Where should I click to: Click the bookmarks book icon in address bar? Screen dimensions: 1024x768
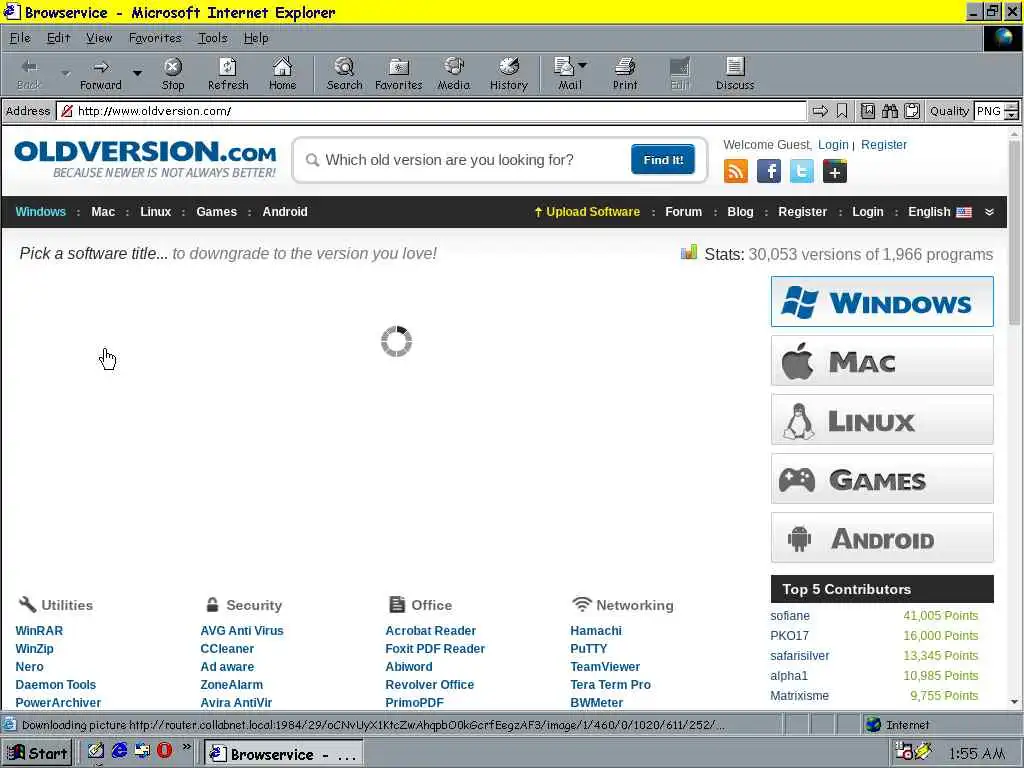click(x=867, y=111)
